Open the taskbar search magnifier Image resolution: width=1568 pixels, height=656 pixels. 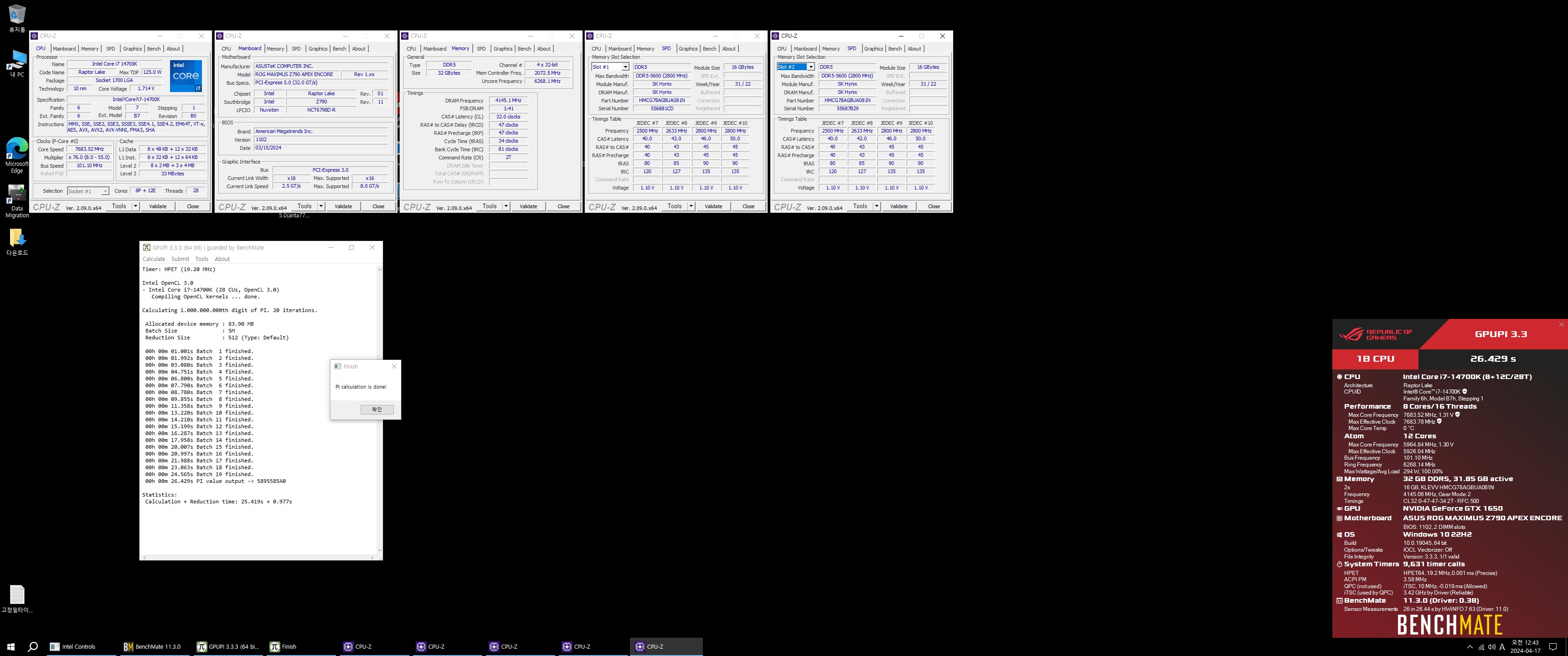33,646
